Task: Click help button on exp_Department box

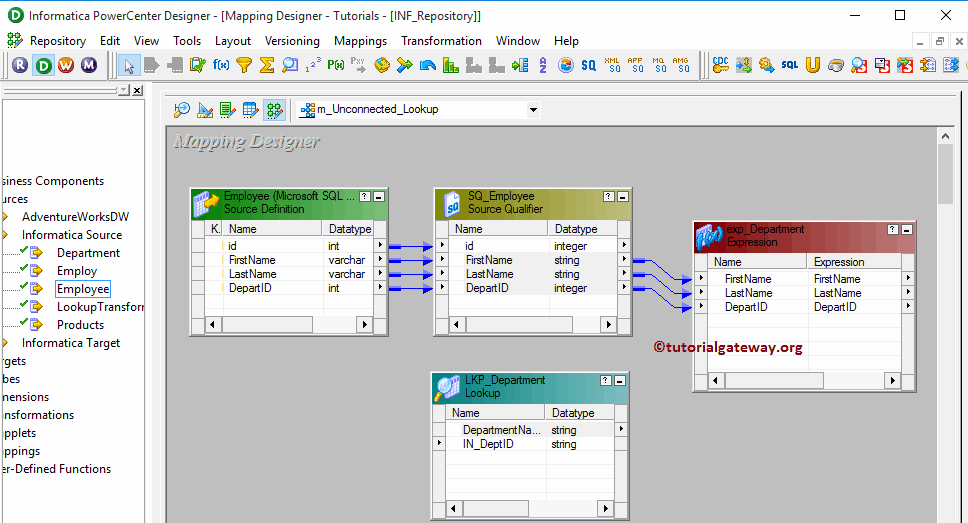Action: click(x=893, y=229)
